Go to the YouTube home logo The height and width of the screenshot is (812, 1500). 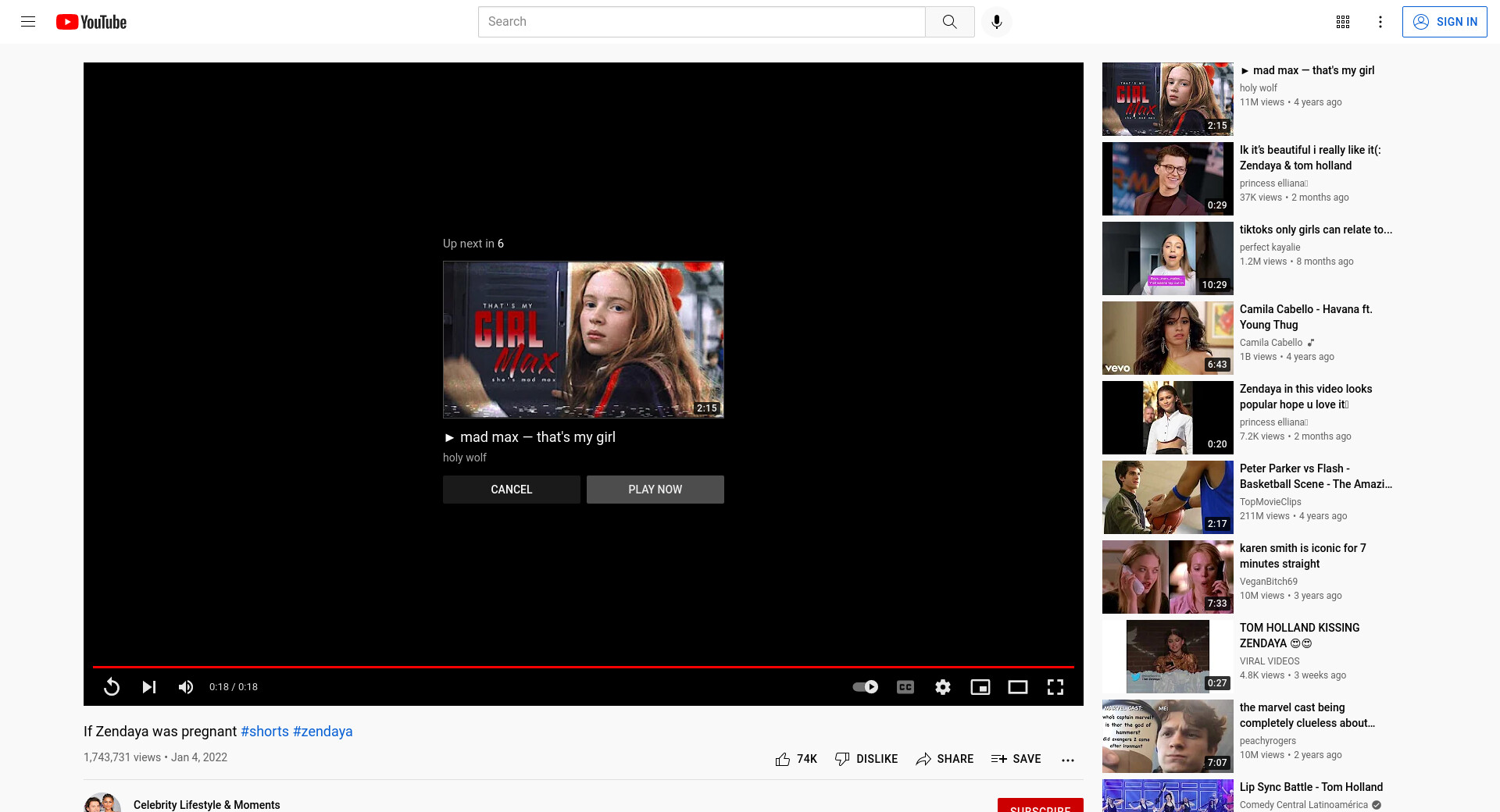(x=91, y=22)
